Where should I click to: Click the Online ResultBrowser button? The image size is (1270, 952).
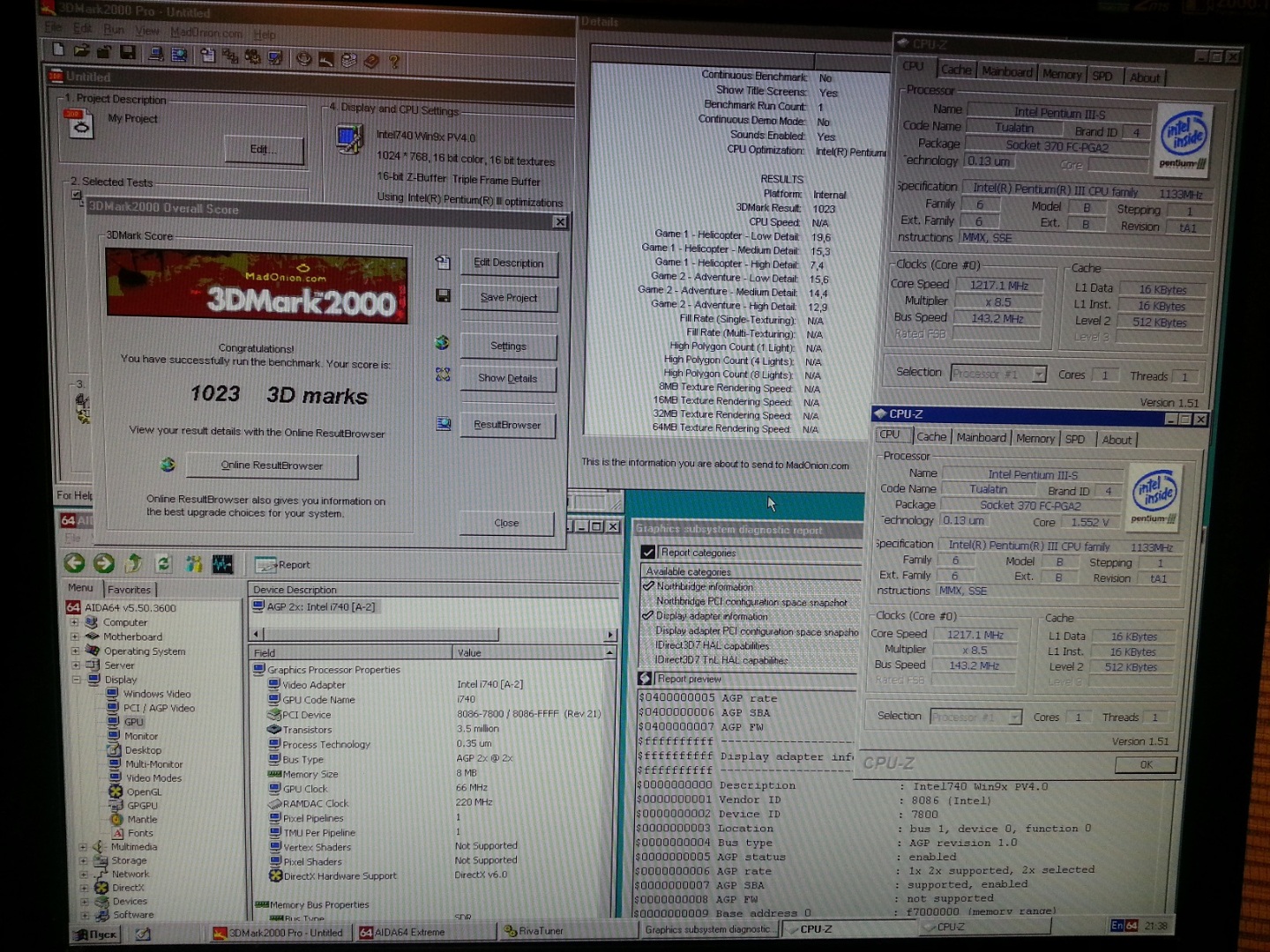[272, 465]
